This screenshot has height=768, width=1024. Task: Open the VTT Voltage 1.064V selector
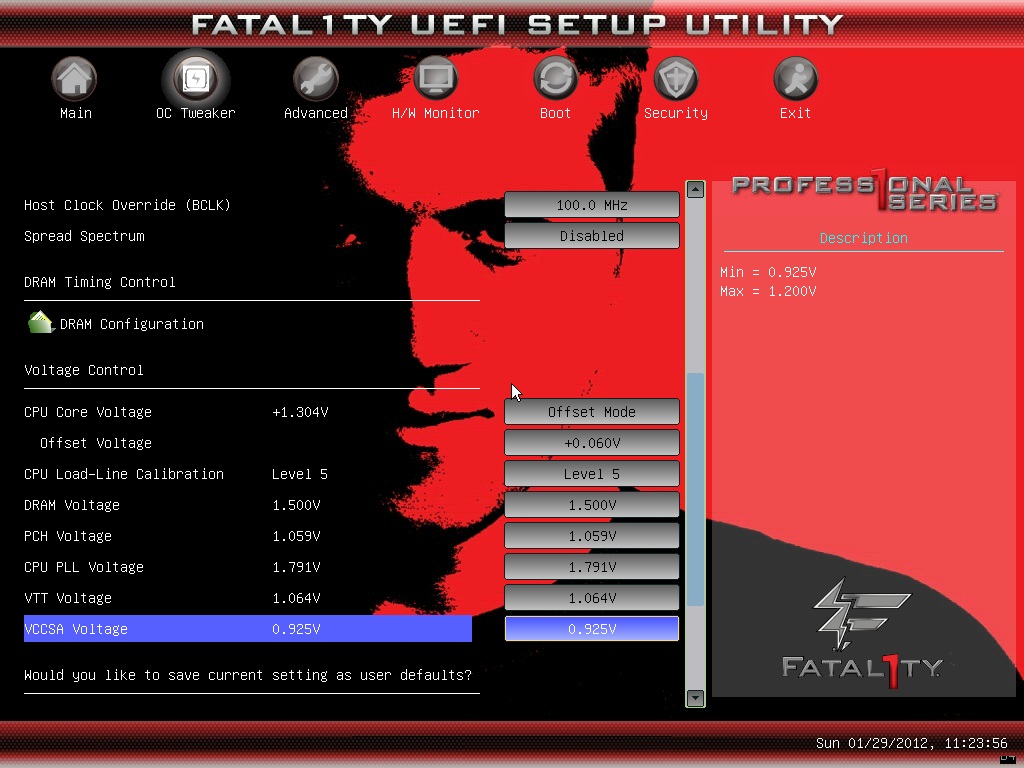coord(592,598)
